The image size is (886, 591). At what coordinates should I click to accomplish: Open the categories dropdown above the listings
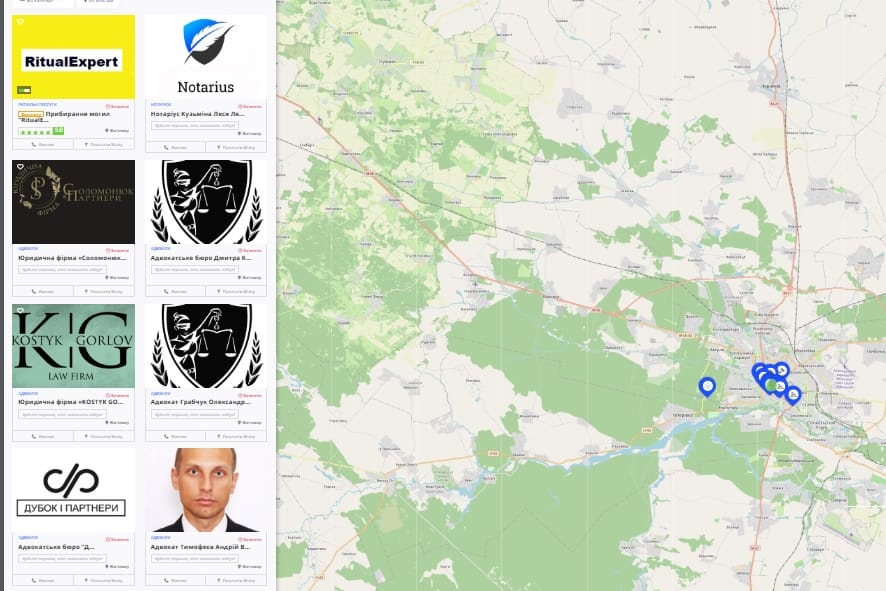(43, 2)
